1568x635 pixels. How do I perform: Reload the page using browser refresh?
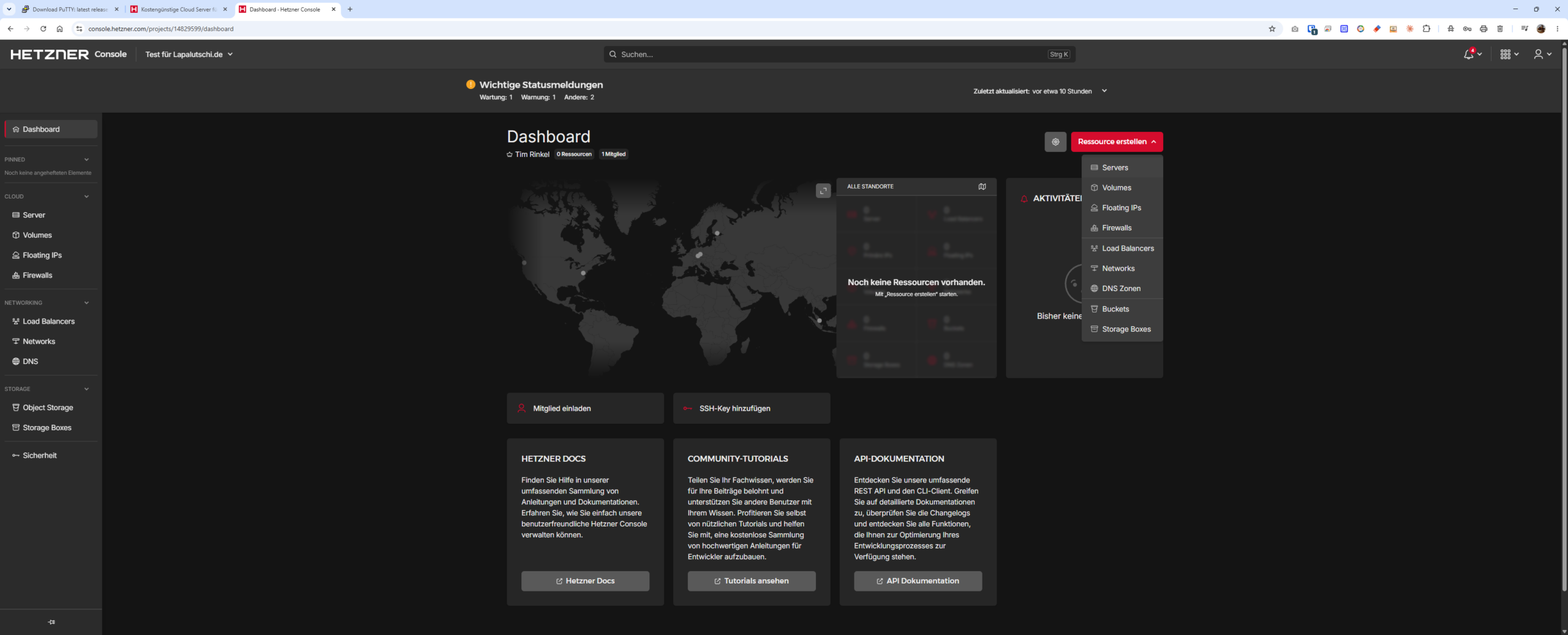coord(43,29)
